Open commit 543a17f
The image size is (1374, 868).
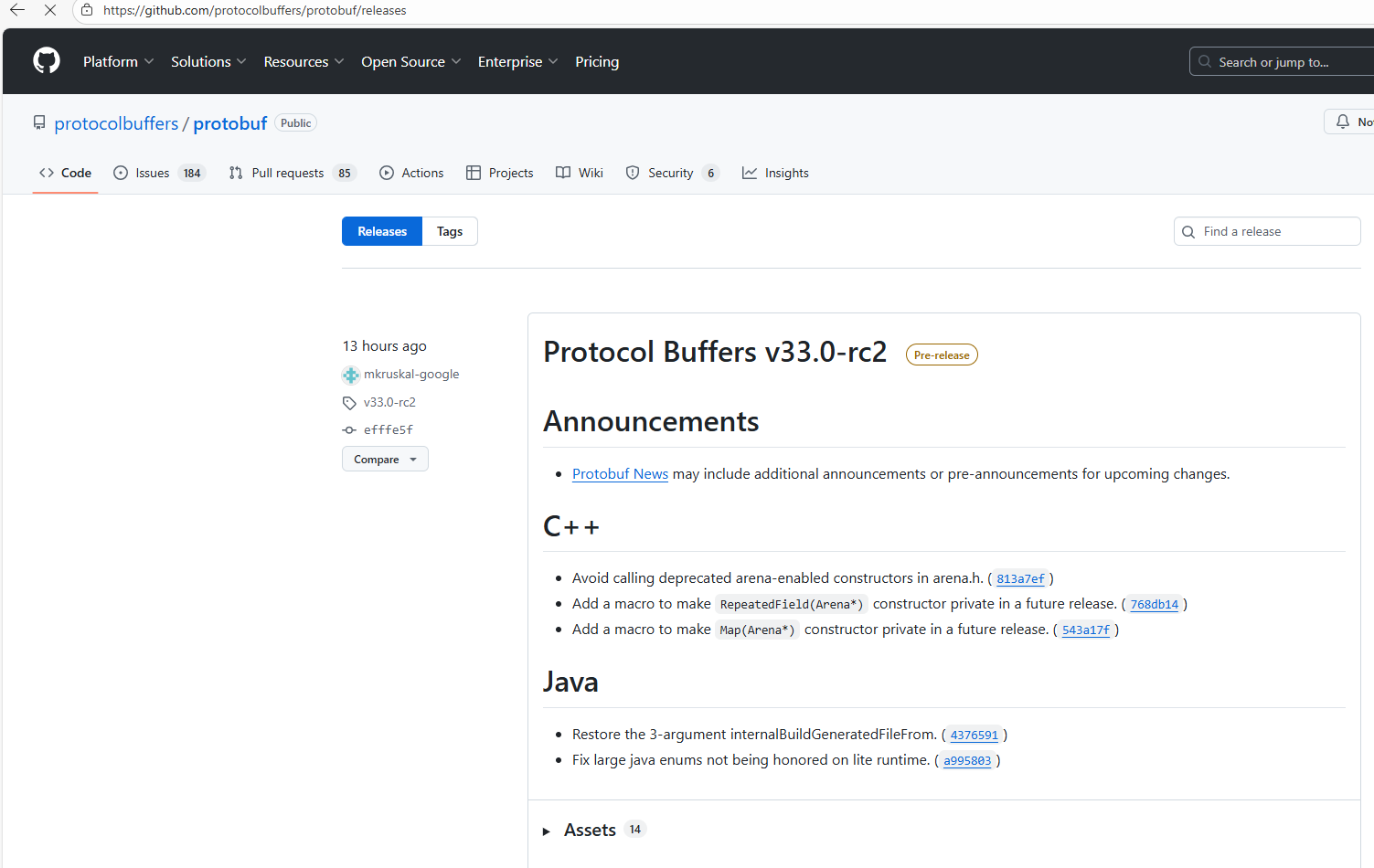(x=1086, y=630)
